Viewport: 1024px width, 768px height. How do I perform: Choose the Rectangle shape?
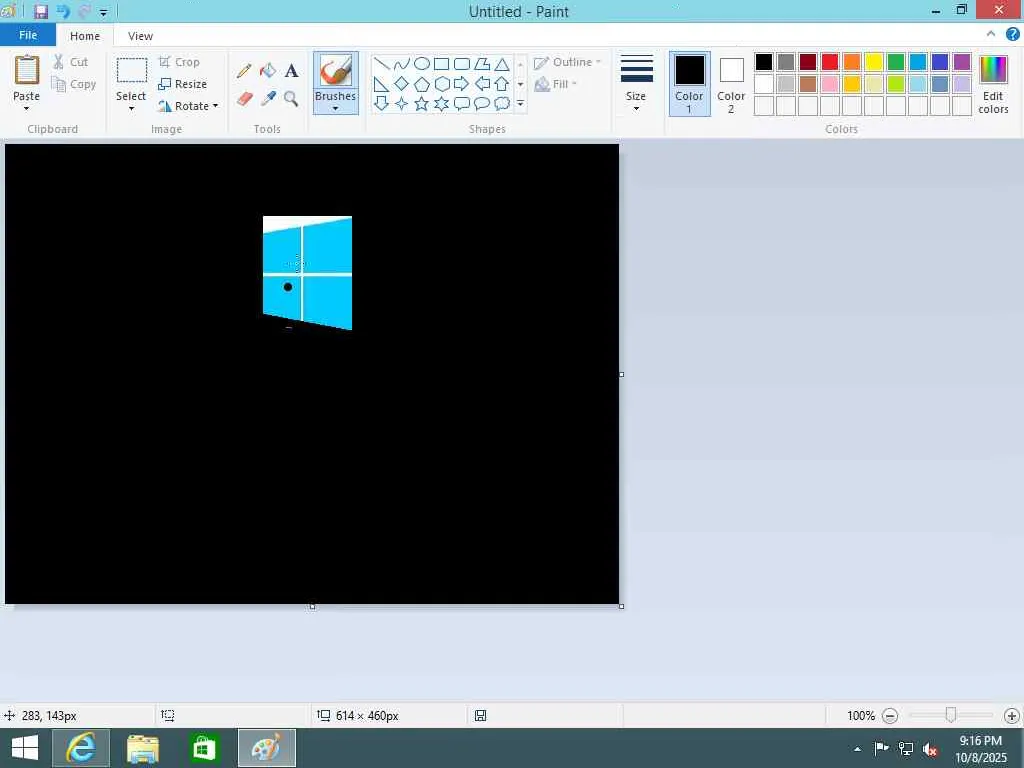coord(441,63)
